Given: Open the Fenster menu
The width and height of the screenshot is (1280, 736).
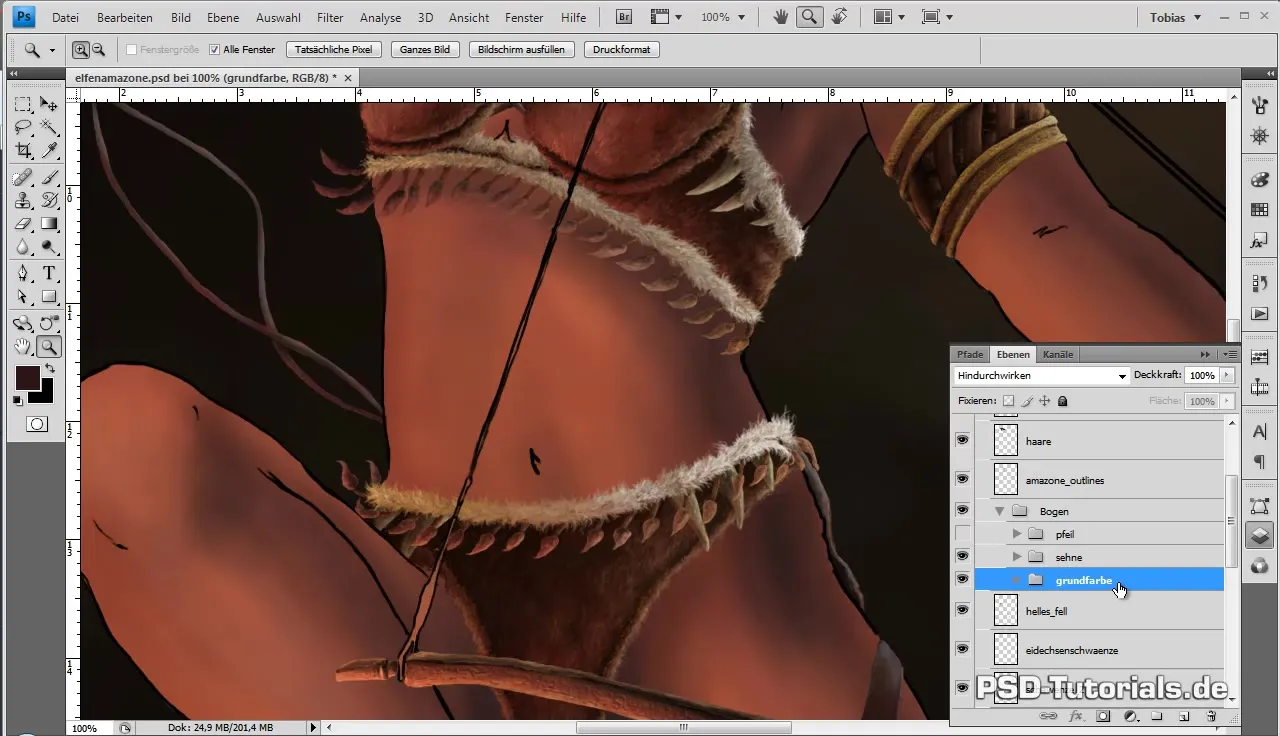Looking at the screenshot, I should 524,17.
